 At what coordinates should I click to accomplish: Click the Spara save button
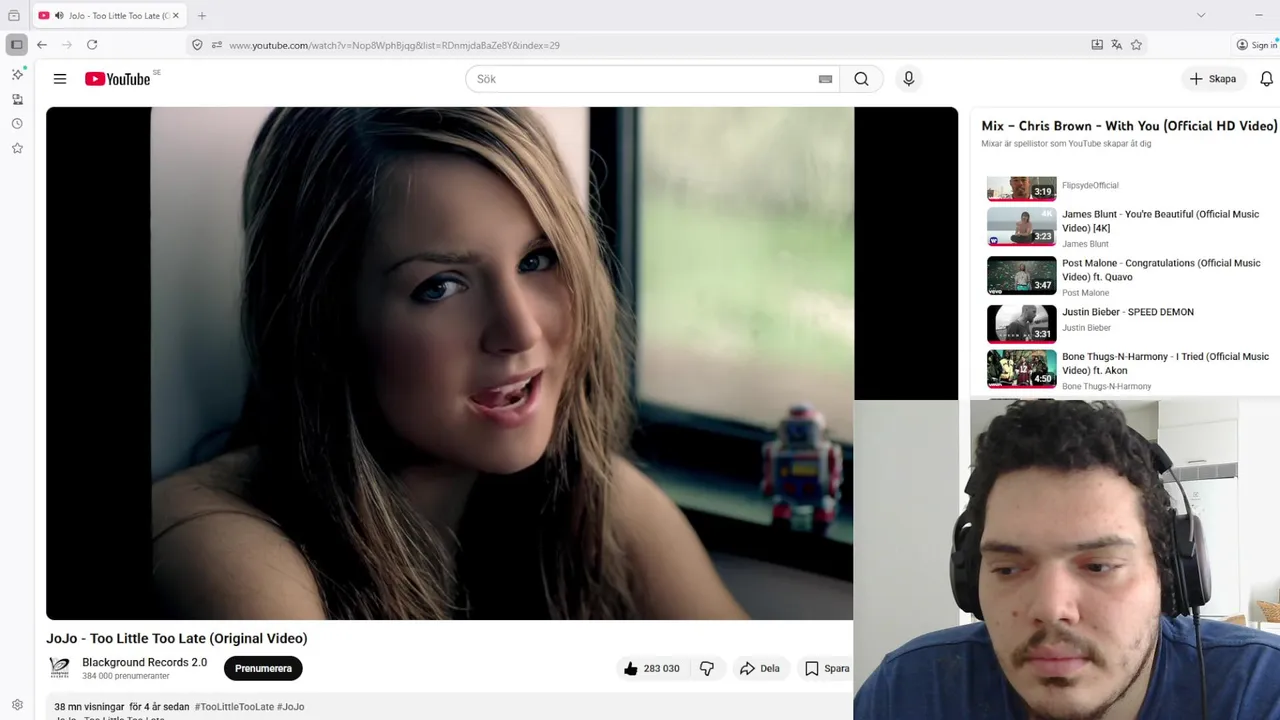tap(827, 668)
